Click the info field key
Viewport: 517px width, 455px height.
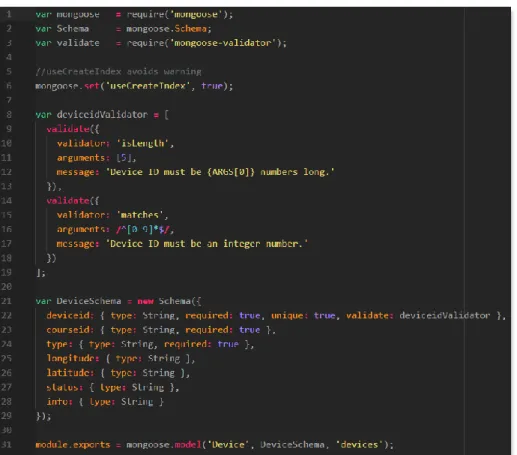coord(57,402)
